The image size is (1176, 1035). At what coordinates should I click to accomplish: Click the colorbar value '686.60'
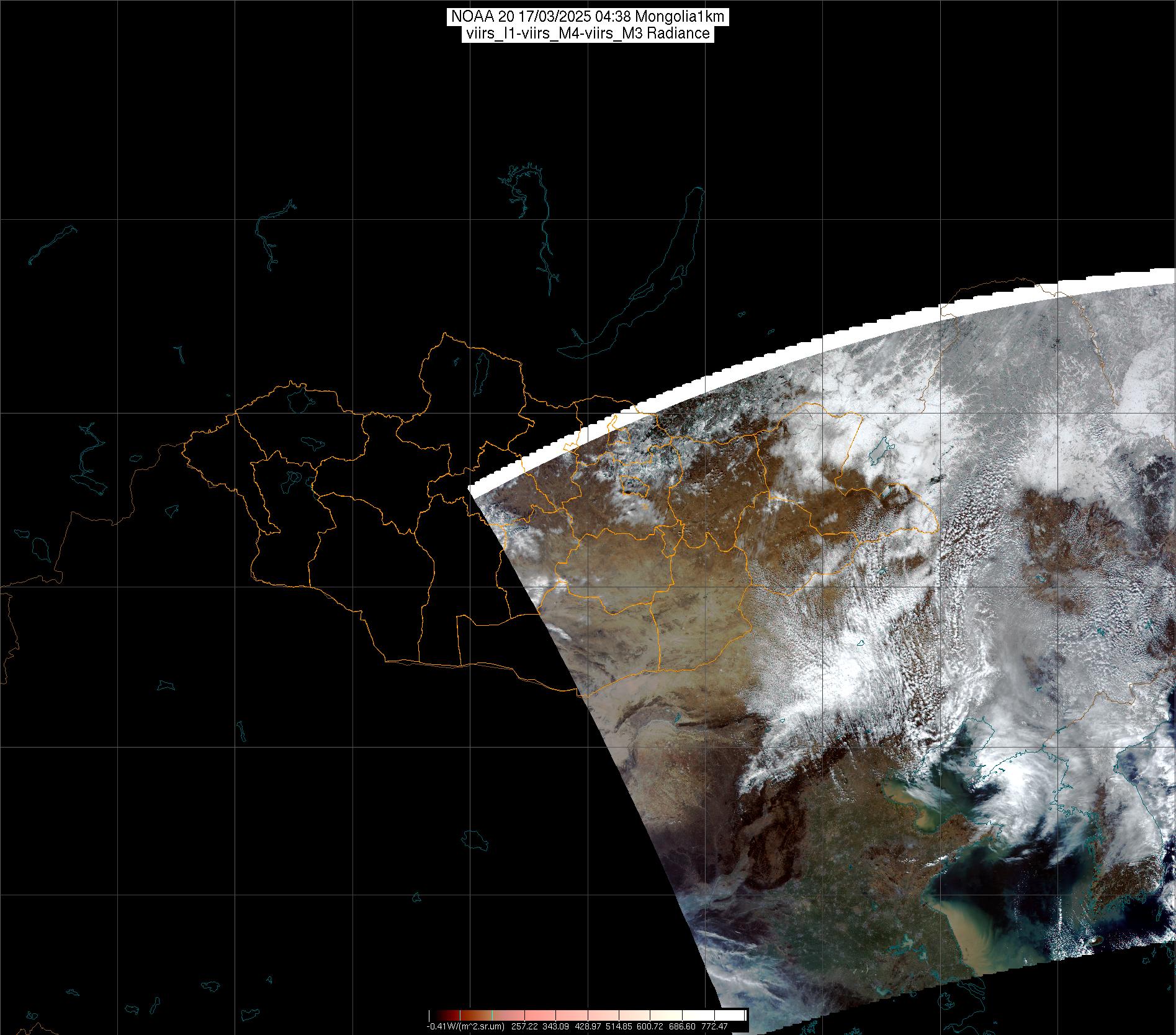click(x=682, y=1026)
